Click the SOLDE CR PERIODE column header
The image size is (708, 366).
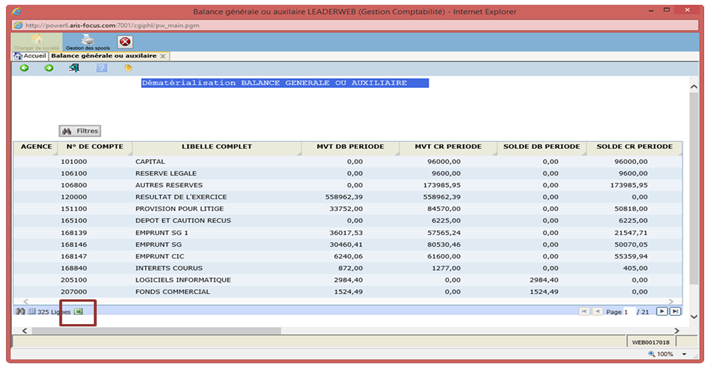[634, 147]
